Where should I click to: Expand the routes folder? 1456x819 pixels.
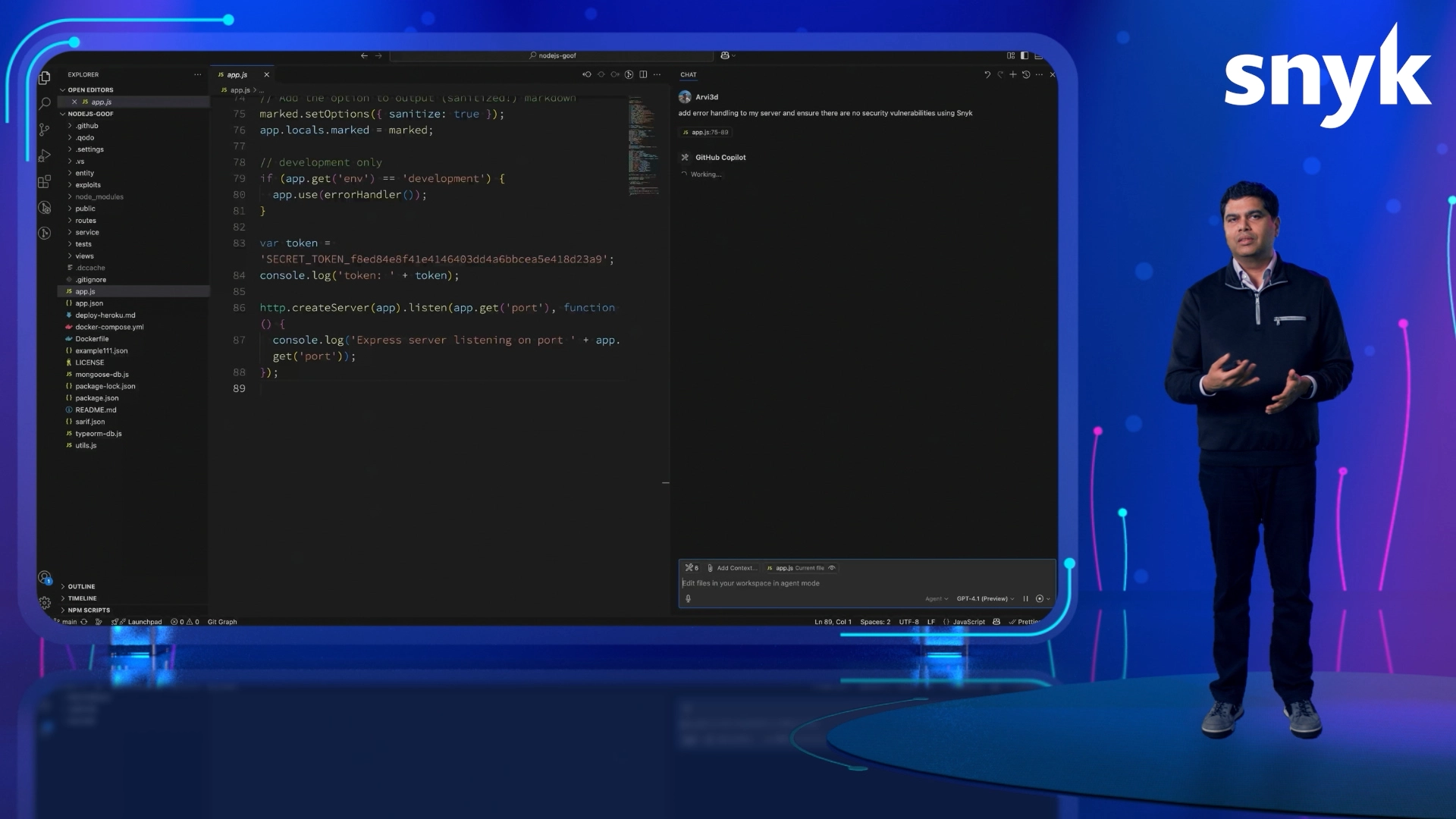tap(86, 221)
